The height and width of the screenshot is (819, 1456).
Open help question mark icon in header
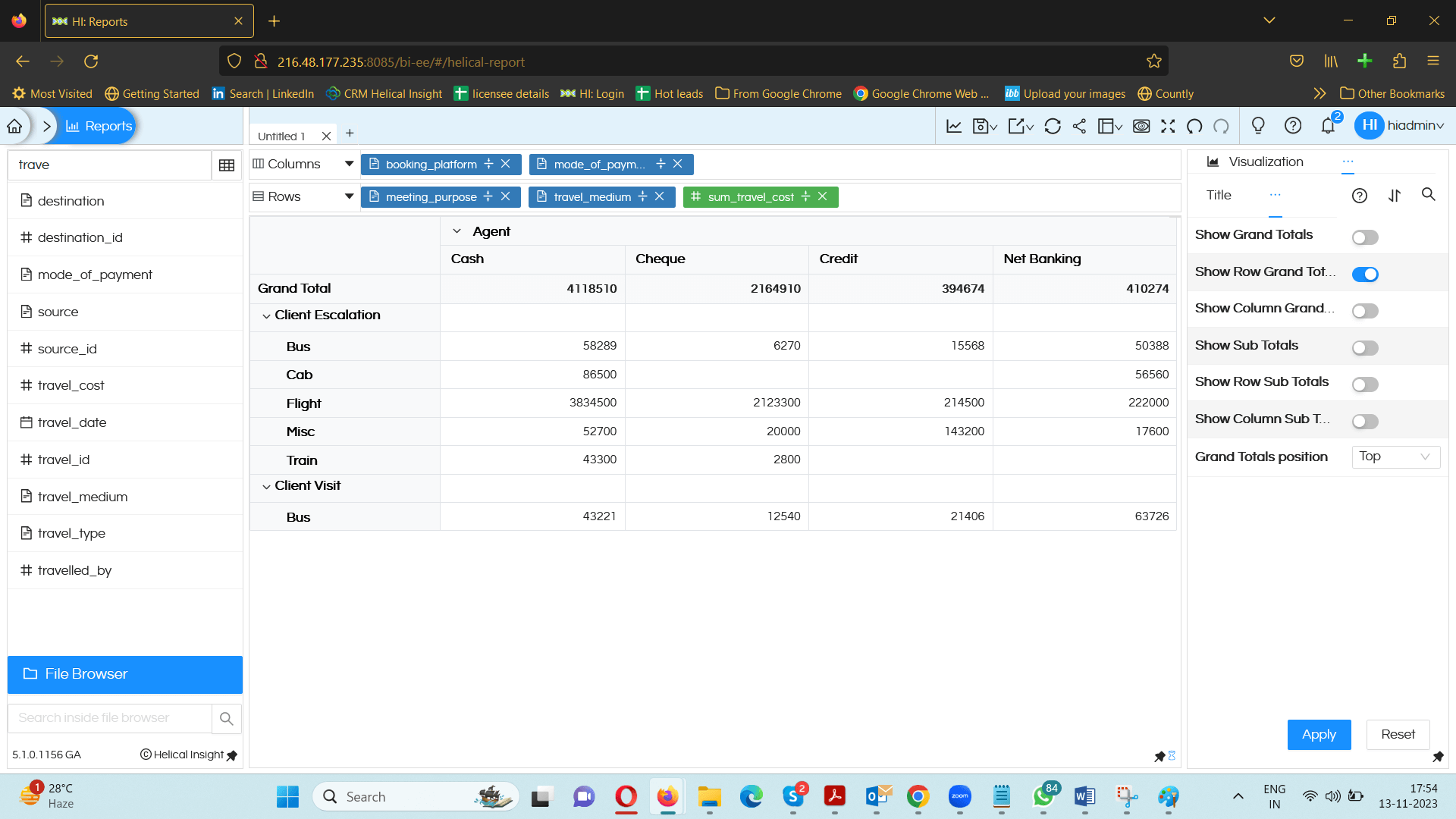[1293, 126]
